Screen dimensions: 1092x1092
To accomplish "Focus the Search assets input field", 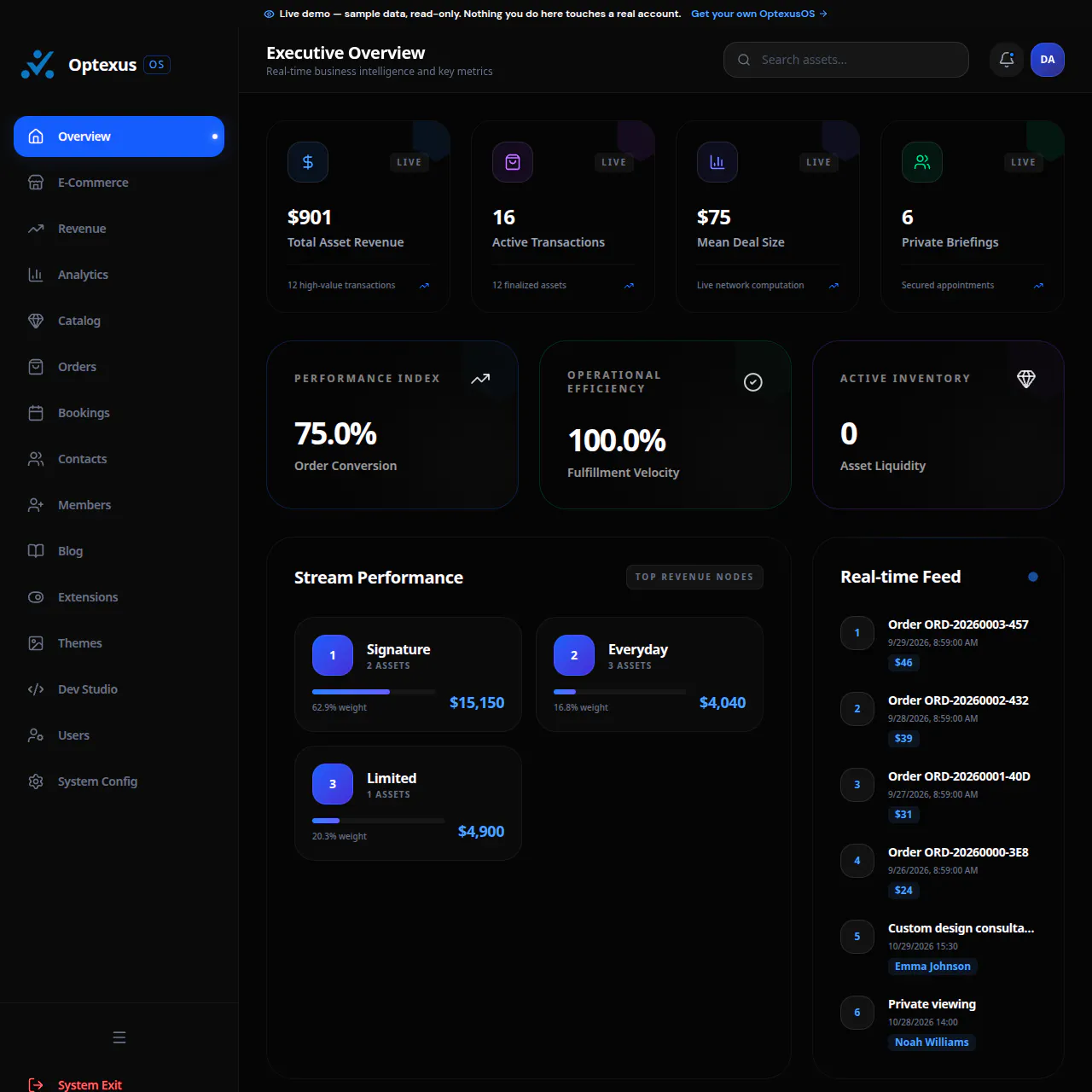I will coord(846,60).
